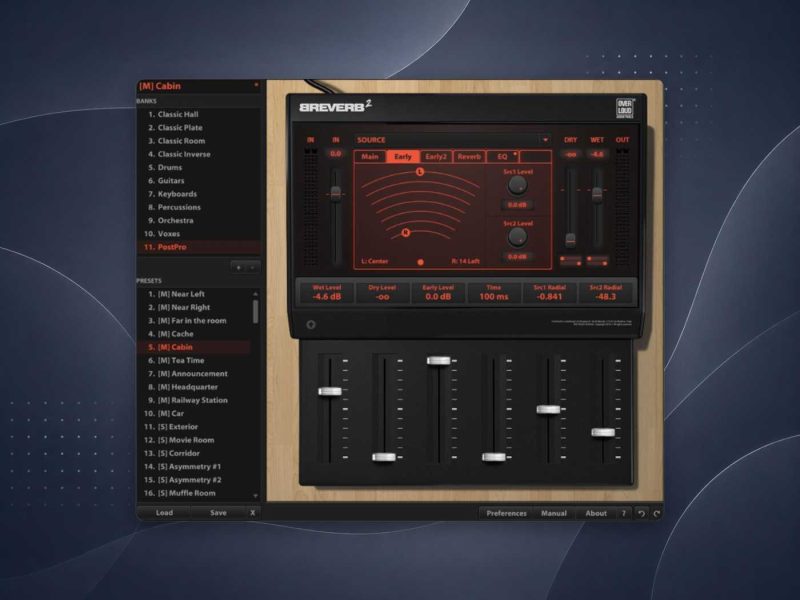
Task: Select preset '6. [M] Tea Time'
Action: click(194, 360)
